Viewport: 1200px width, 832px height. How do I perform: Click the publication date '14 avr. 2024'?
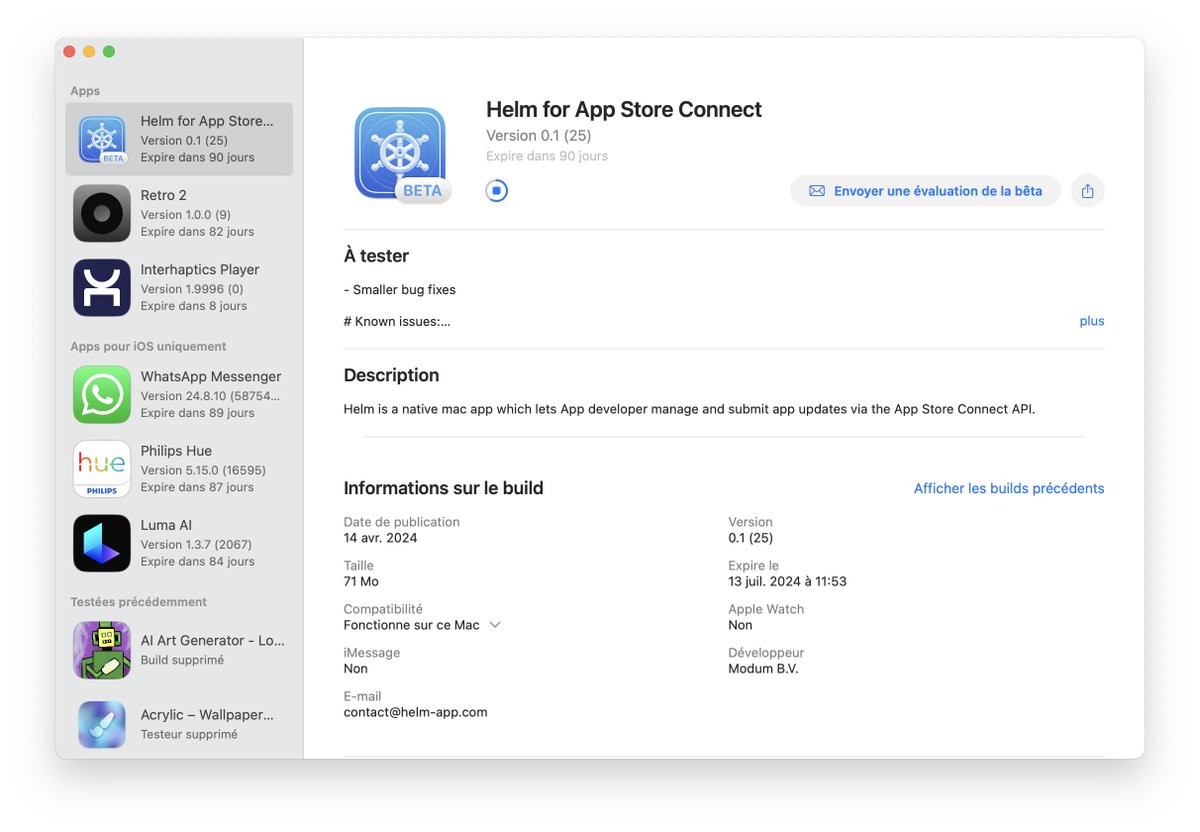[381, 538]
